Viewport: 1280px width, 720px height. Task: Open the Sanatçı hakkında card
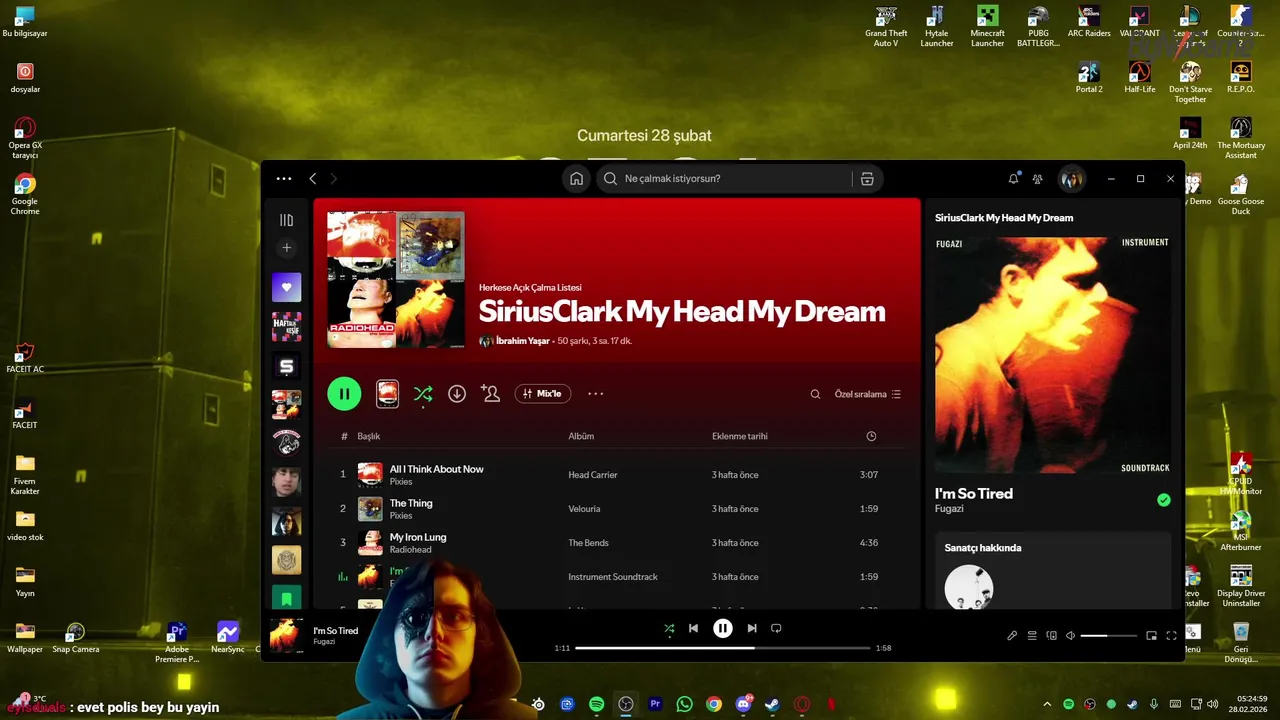tap(1053, 570)
